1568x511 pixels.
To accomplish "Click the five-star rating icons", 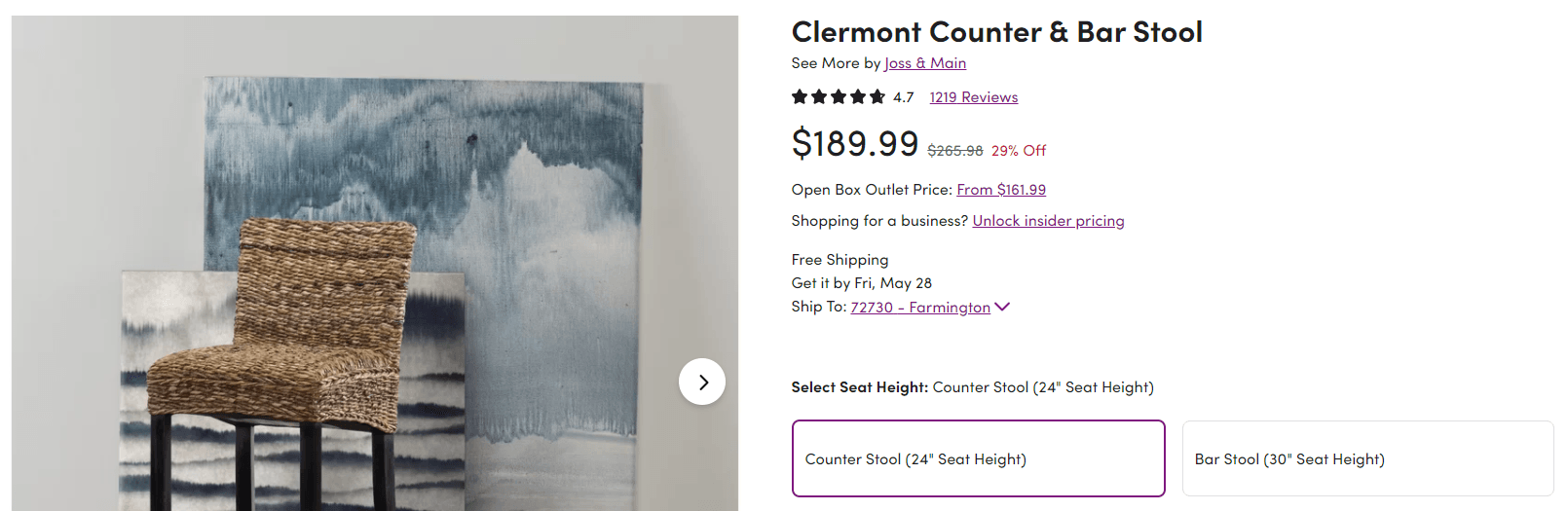I will point(839,96).
